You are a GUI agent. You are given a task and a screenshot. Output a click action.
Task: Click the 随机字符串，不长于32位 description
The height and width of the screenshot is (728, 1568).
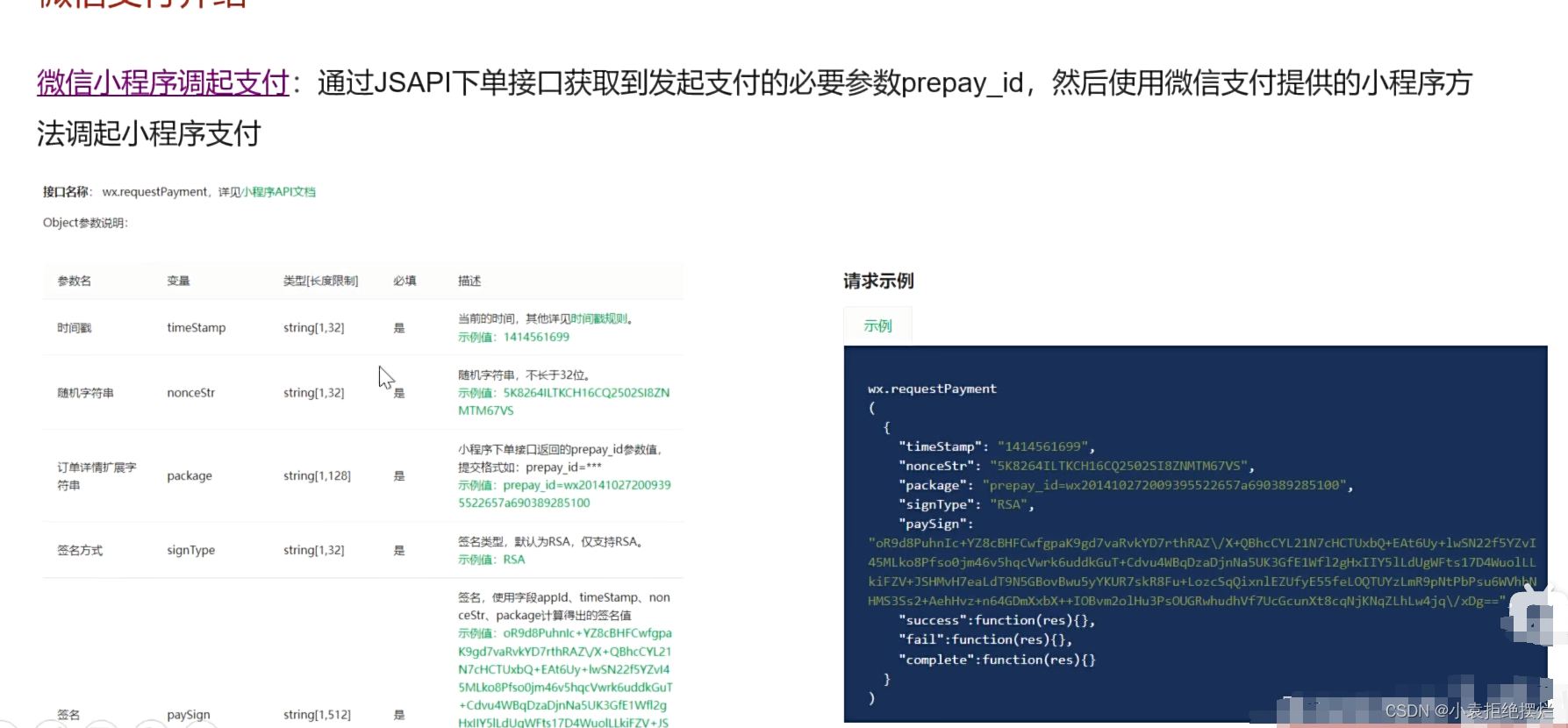(x=525, y=375)
